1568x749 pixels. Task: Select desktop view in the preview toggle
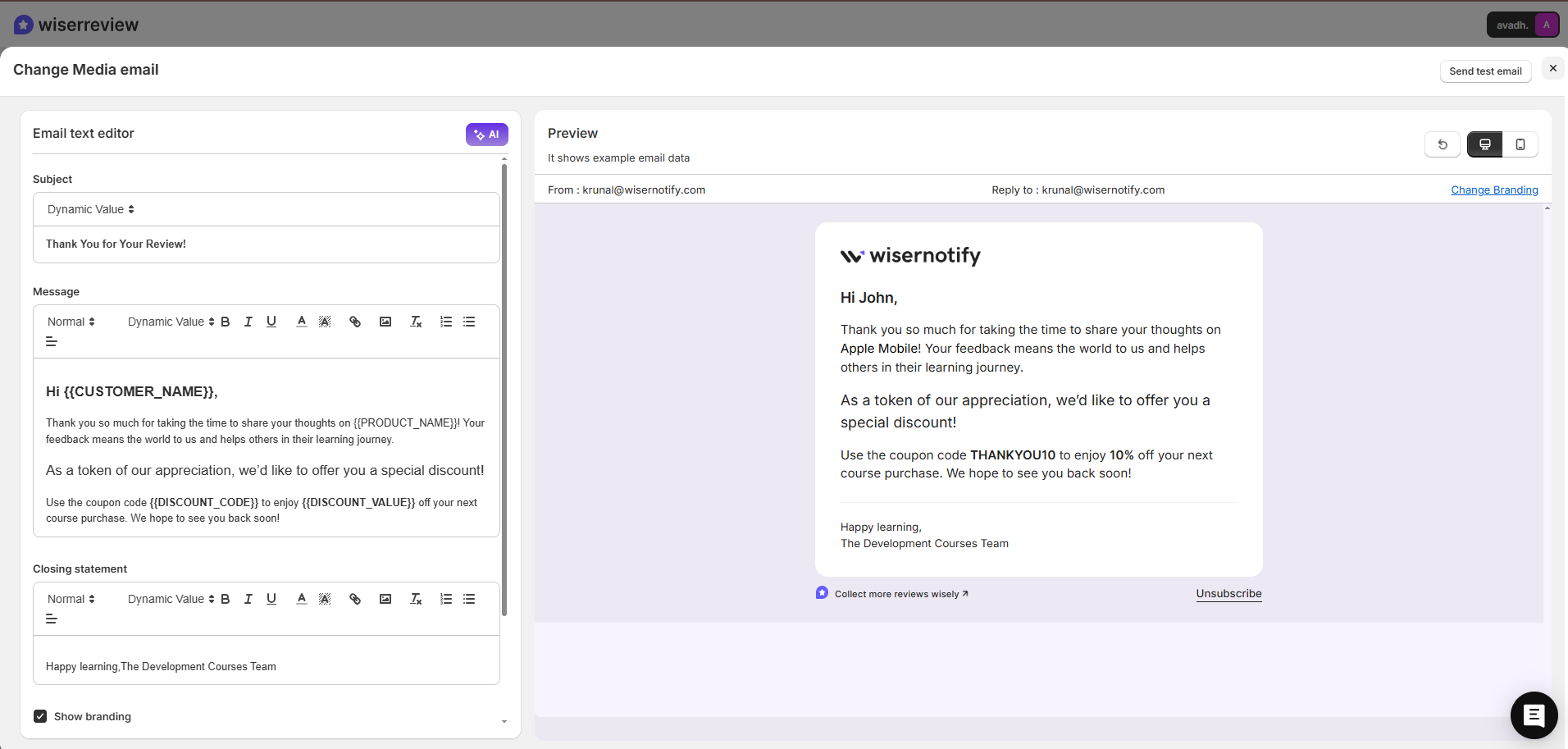1484,144
